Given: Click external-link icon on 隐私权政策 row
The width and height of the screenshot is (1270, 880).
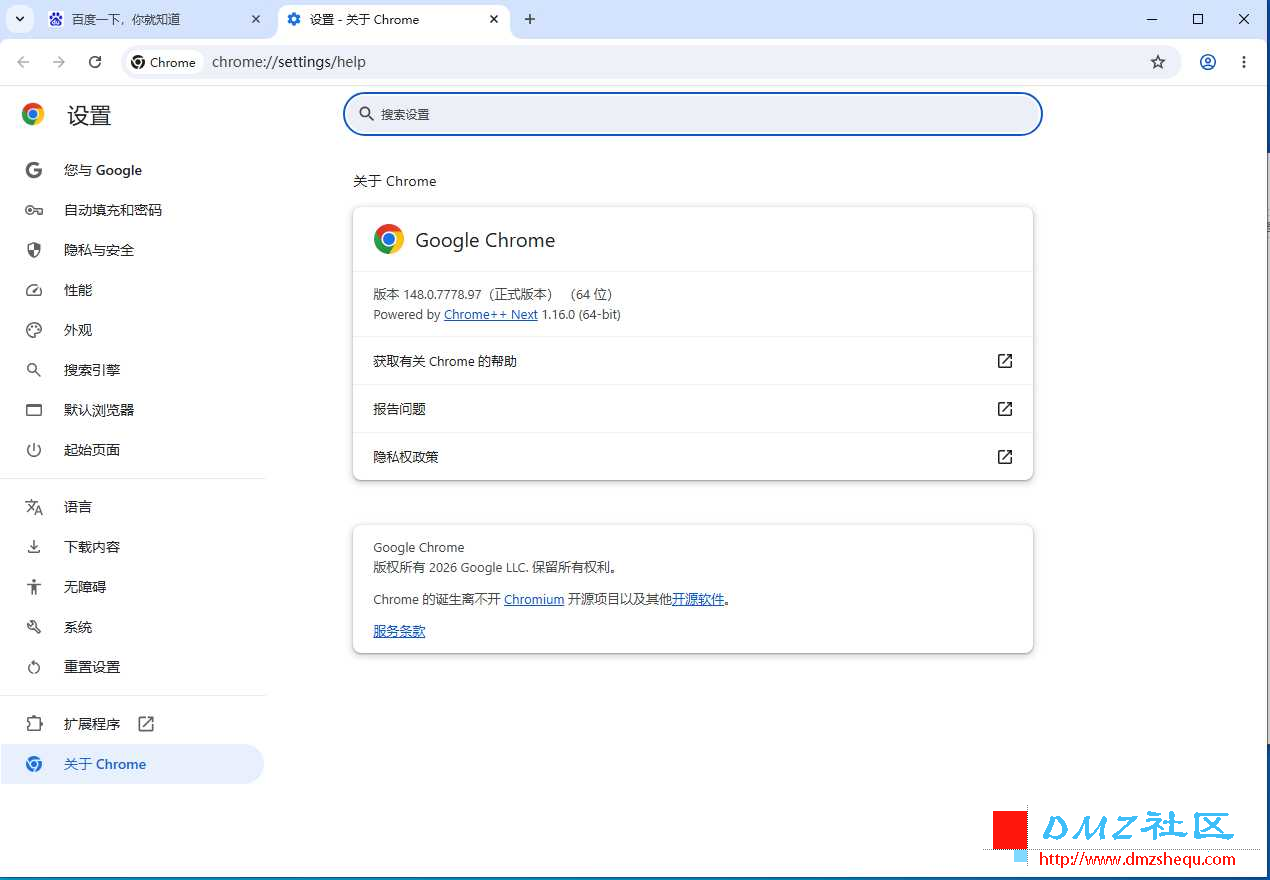Looking at the screenshot, I should click(1005, 457).
